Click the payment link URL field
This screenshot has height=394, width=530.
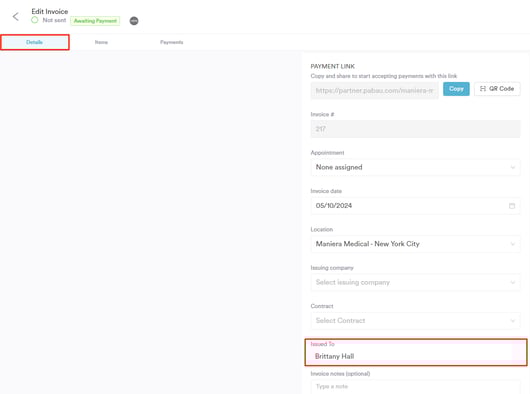[375, 91]
